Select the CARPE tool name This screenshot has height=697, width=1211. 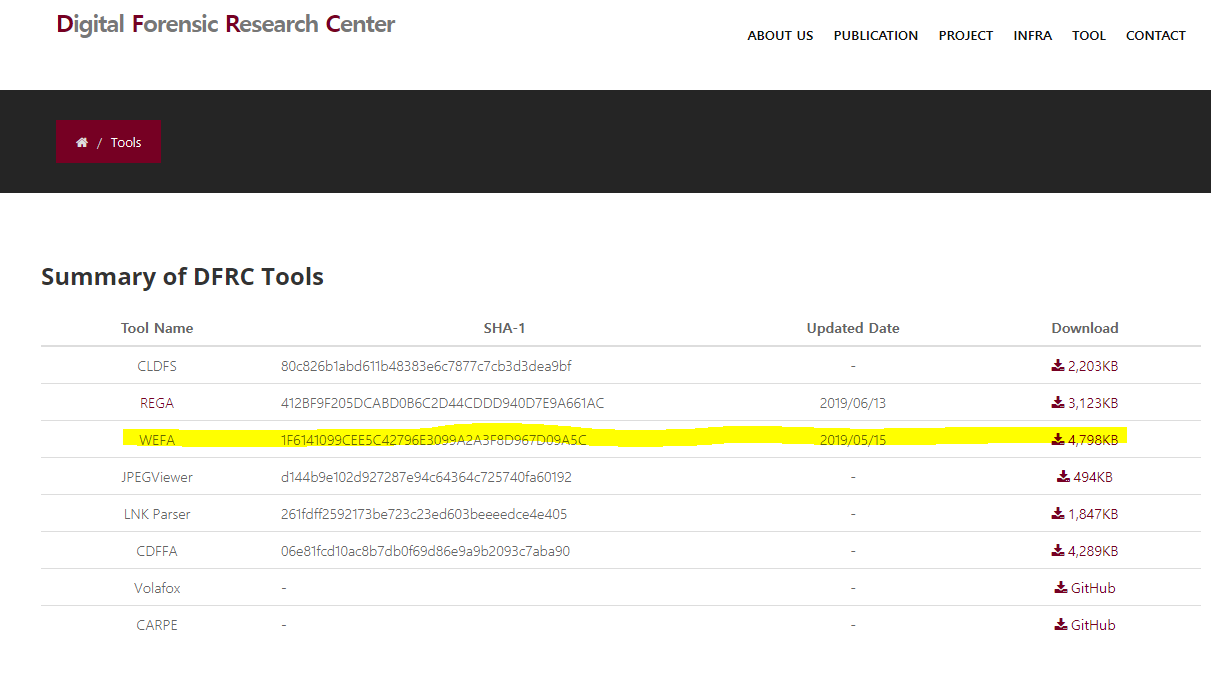click(x=157, y=625)
